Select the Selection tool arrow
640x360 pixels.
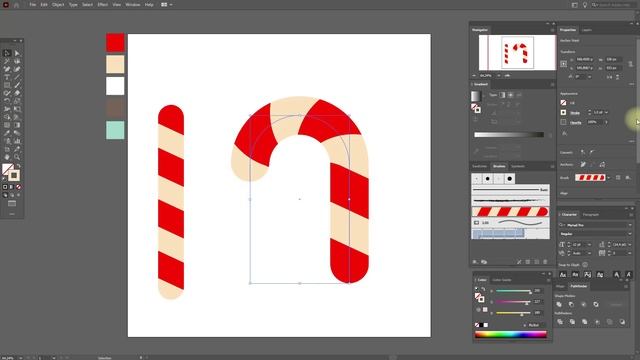(x=7, y=53)
